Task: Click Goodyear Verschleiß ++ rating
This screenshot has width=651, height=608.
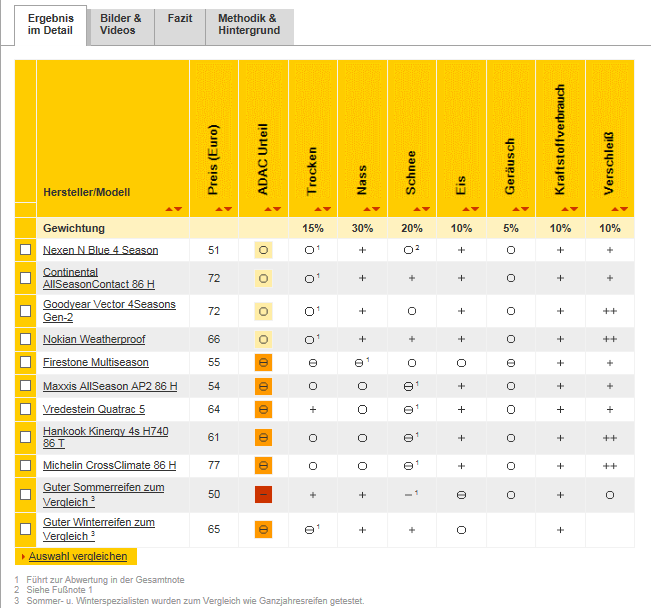Action: pyautogui.click(x=609, y=311)
